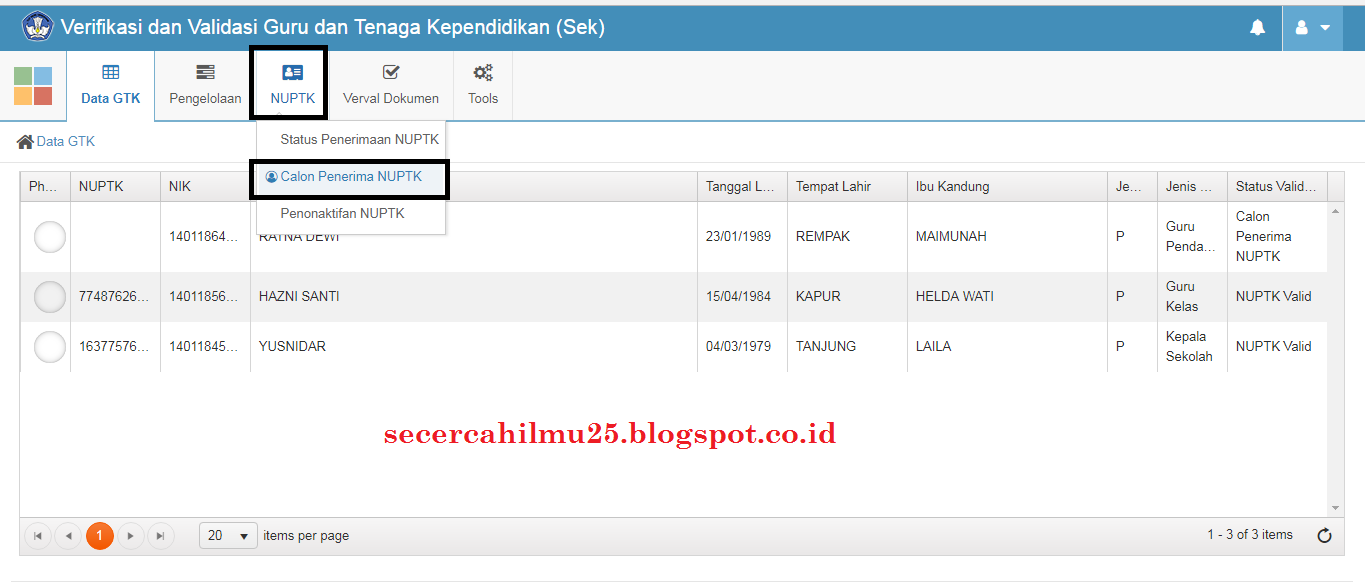Go to first page button
The image size is (1365, 583).
(x=37, y=536)
